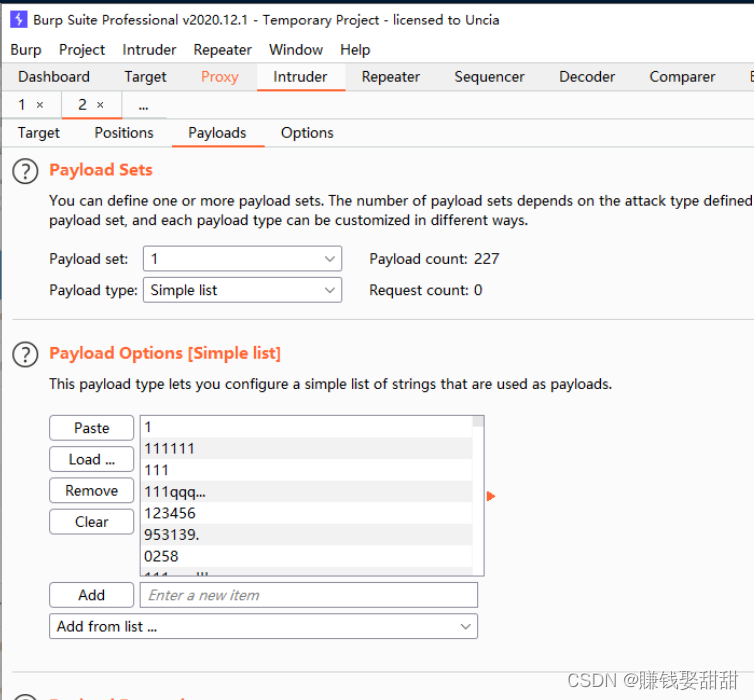Select payload entry 953139.

(307, 535)
